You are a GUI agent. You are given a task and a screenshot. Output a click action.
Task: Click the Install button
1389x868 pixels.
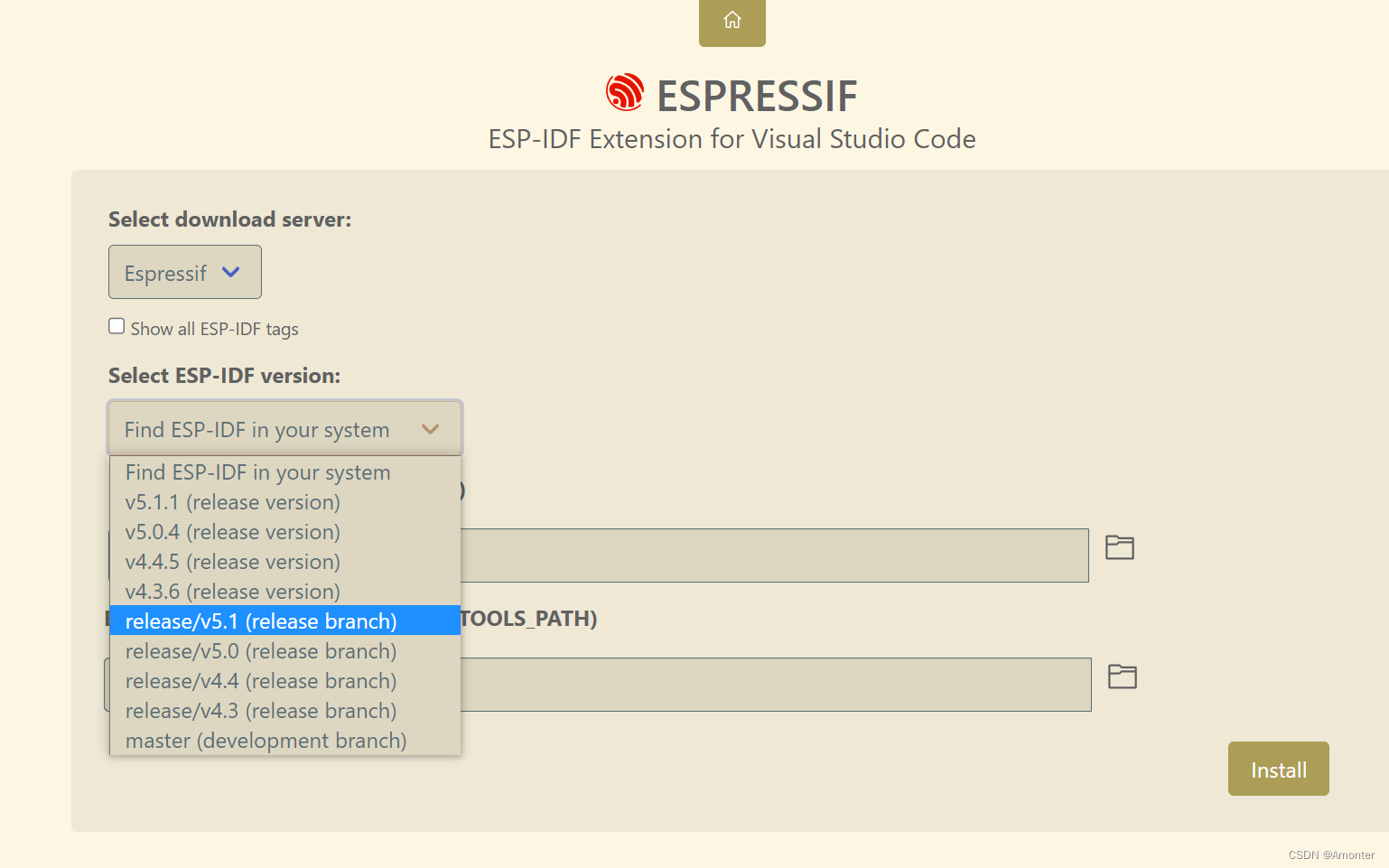tap(1278, 769)
